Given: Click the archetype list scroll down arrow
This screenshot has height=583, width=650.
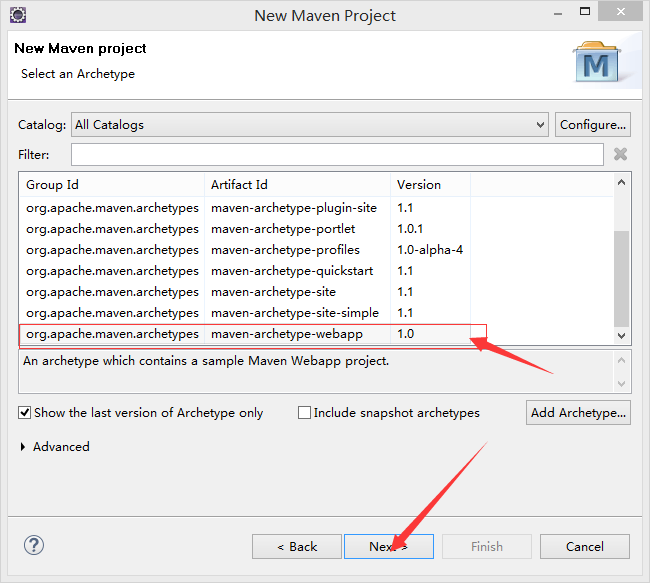Looking at the screenshot, I should pos(621,335).
